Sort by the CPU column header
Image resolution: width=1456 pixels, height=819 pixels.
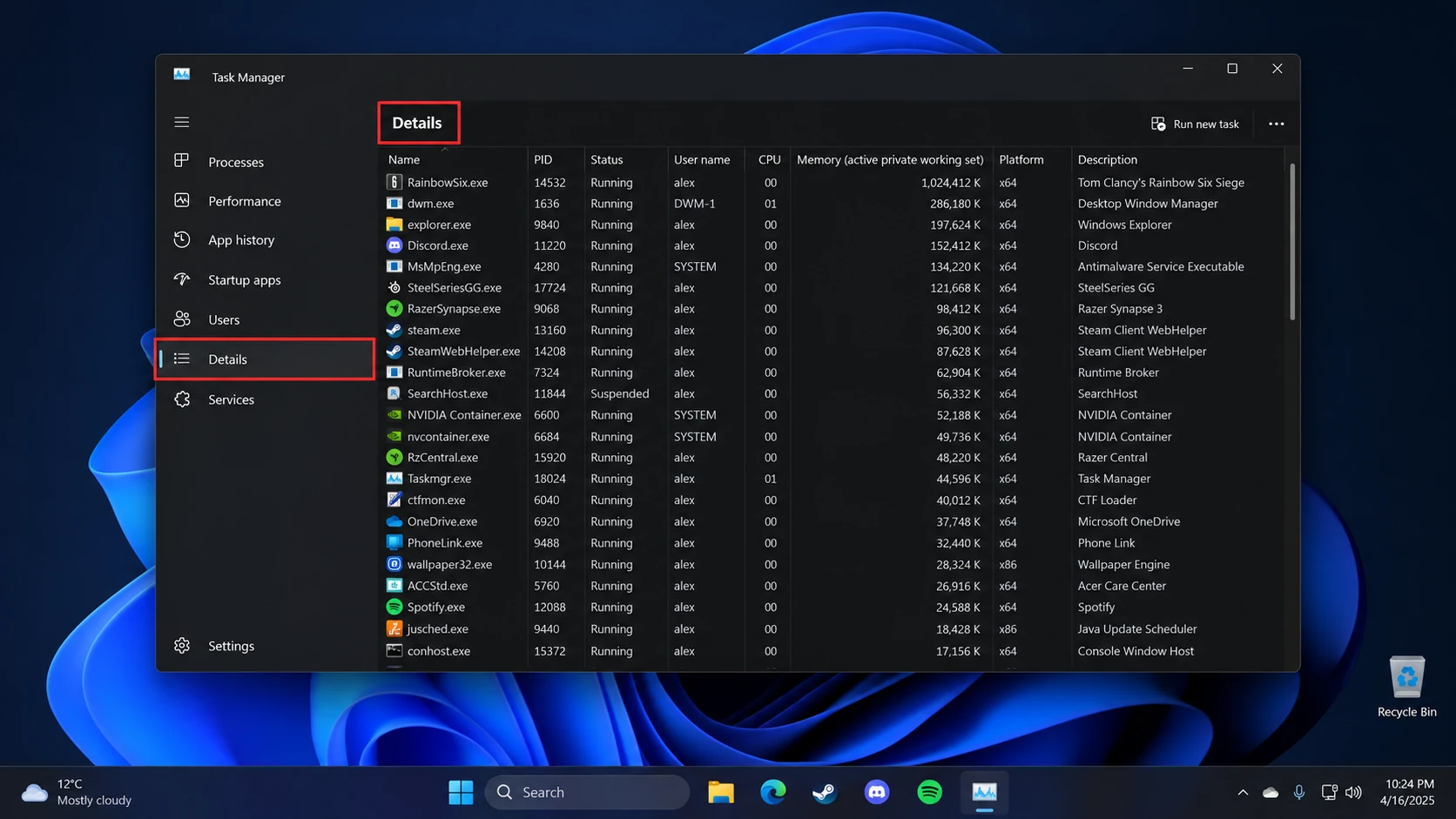pyautogui.click(x=768, y=159)
